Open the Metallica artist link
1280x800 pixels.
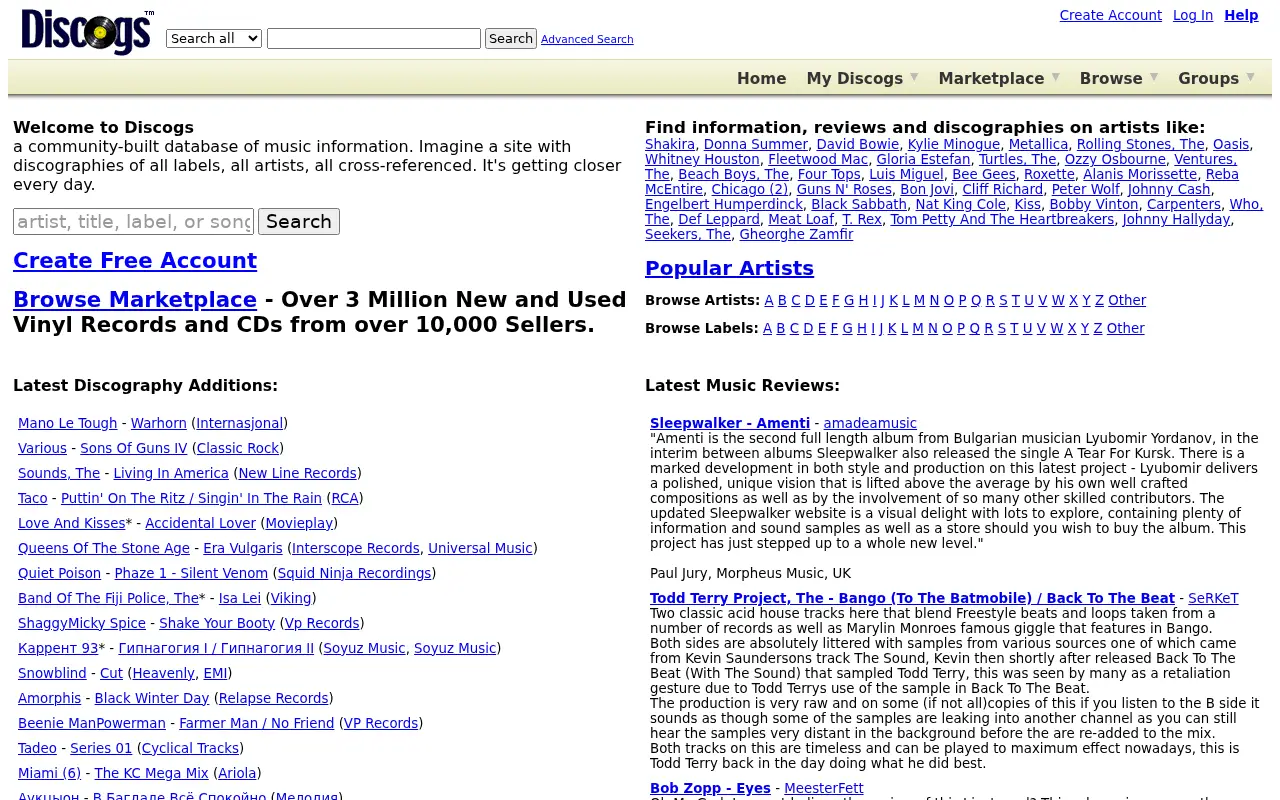tap(1038, 144)
